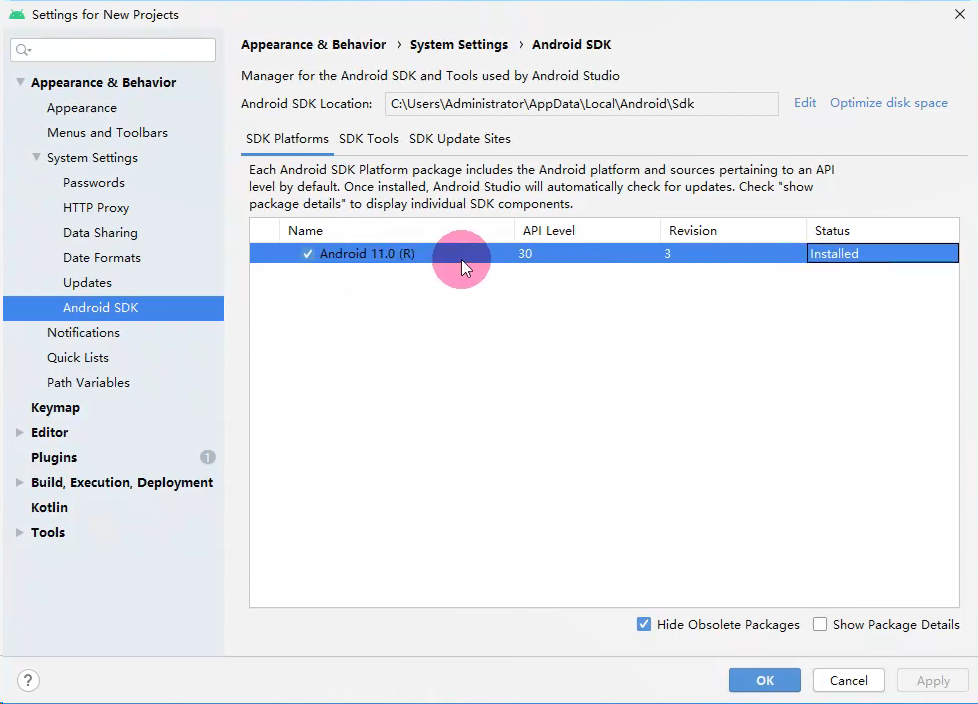Click the Status column header
This screenshot has height=704, width=978.
point(883,231)
